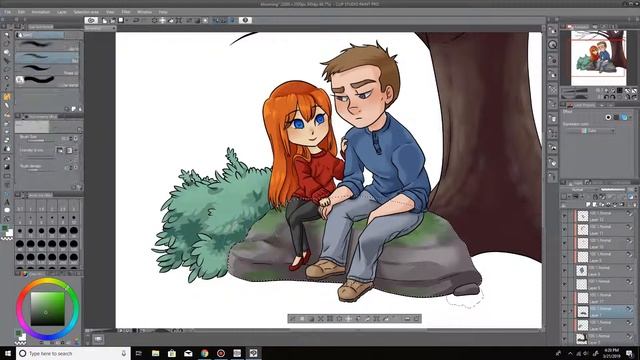Select Layer 12 thumbnail in Layer panel

click(x=582, y=216)
